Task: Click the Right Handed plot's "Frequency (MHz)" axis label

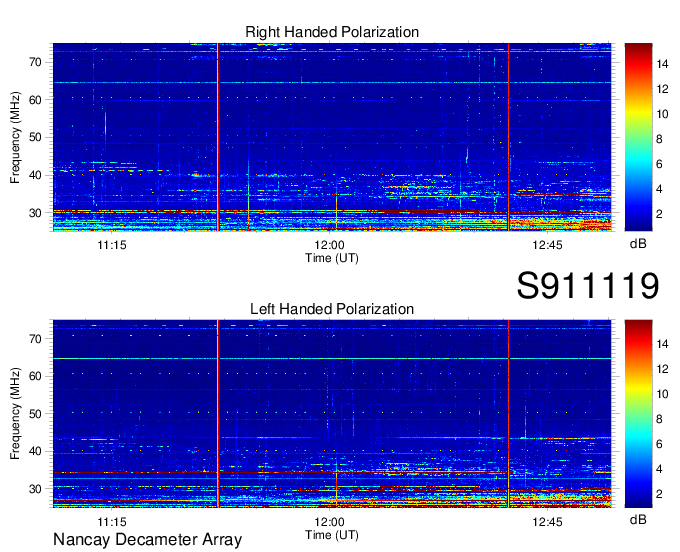Action: tap(15, 137)
